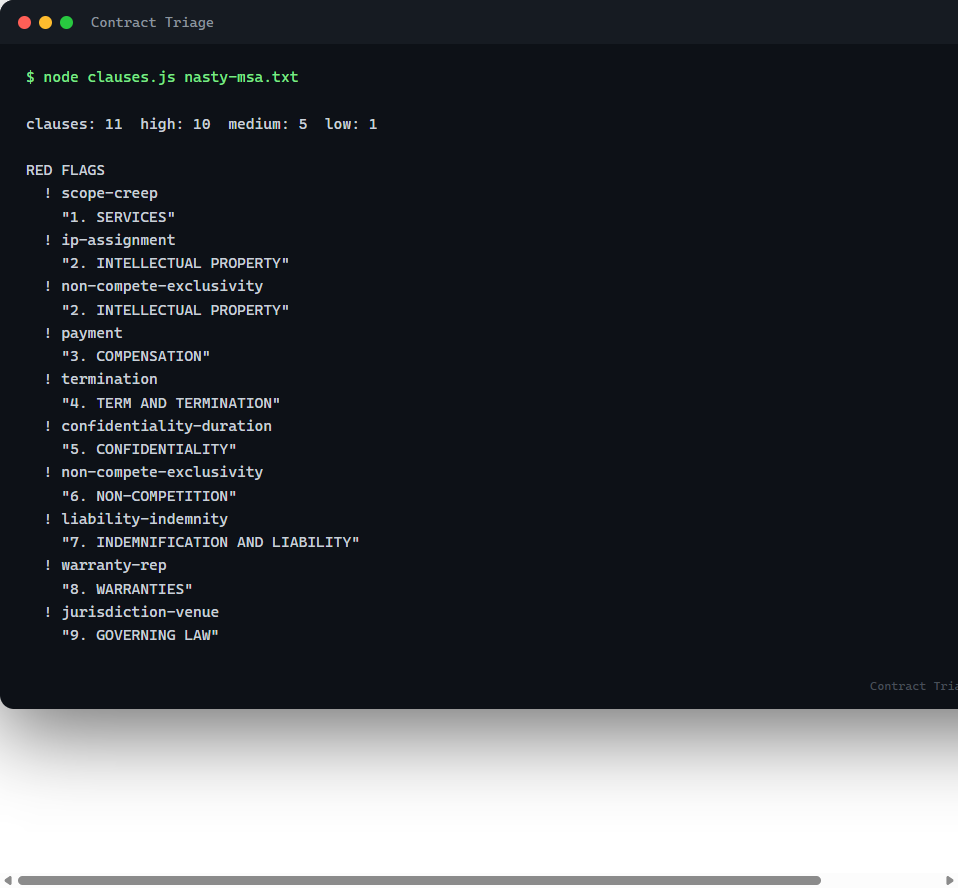The height and width of the screenshot is (888, 958).
Task: Click '7. INDEMNIFICATION AND LIABILITY' clause
Action: (210, 542)
